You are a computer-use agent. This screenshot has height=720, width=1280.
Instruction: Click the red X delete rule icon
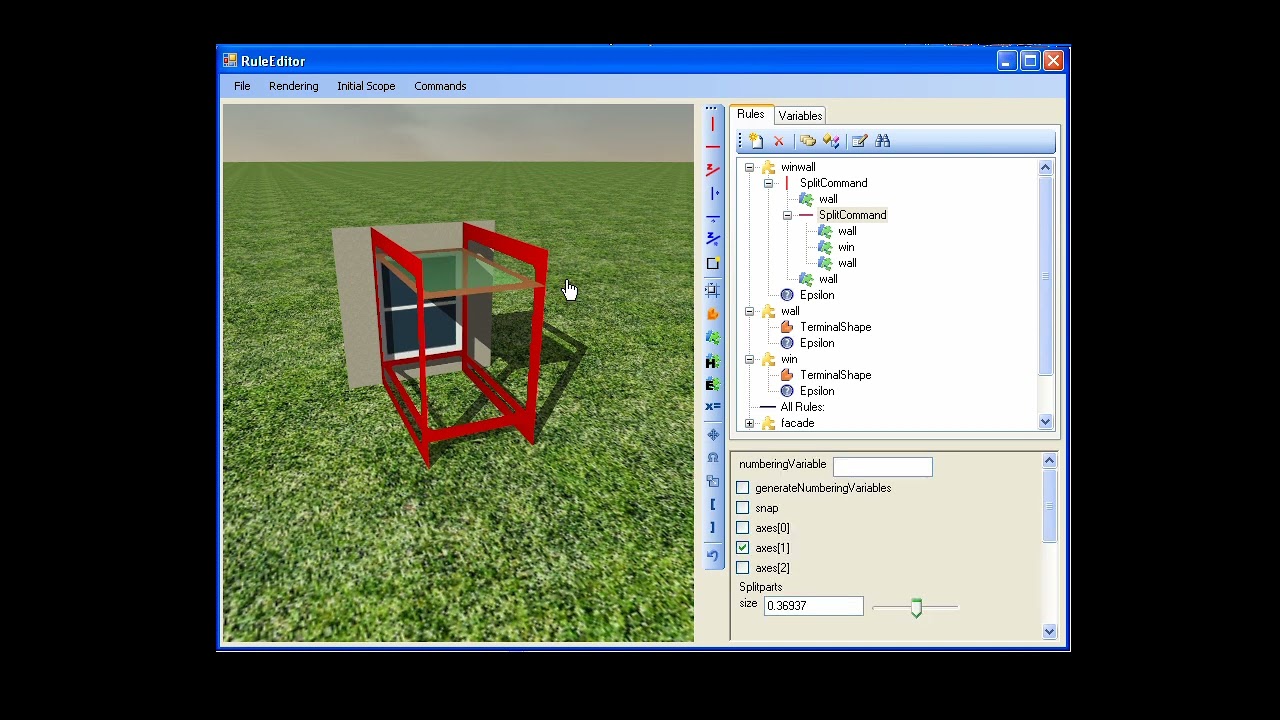pyautogui.click(x=779, y=141)
